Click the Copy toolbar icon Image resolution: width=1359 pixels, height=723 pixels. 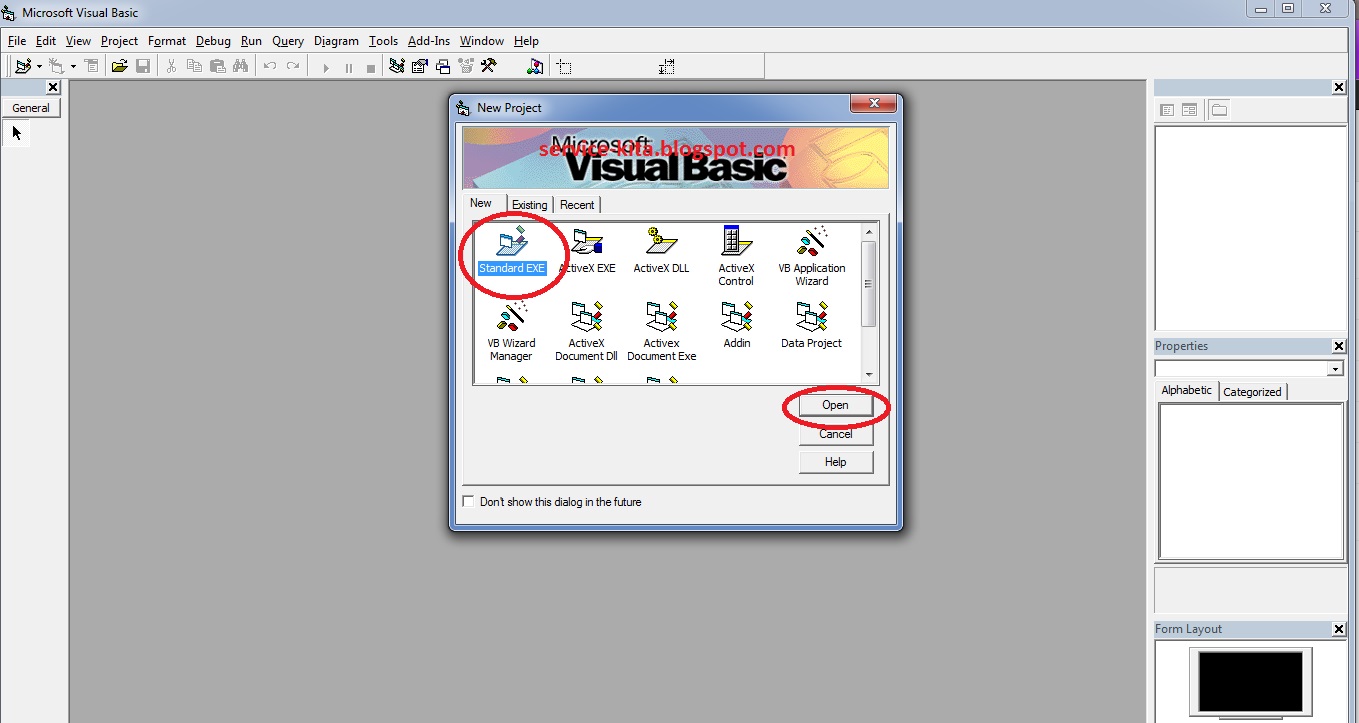coord(194,66)
